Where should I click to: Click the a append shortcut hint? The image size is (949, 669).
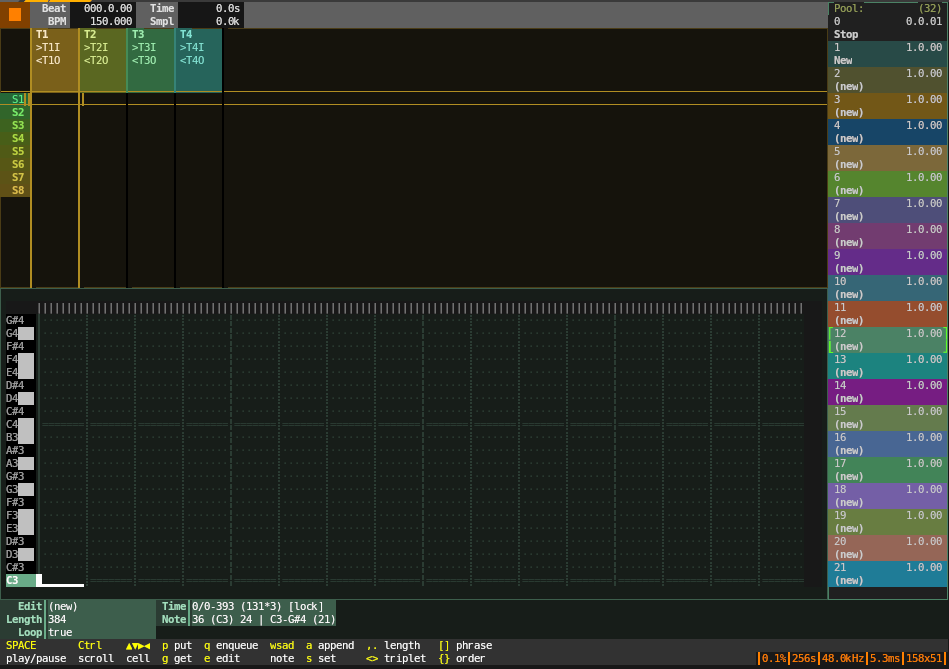click(x=330, y=645)
